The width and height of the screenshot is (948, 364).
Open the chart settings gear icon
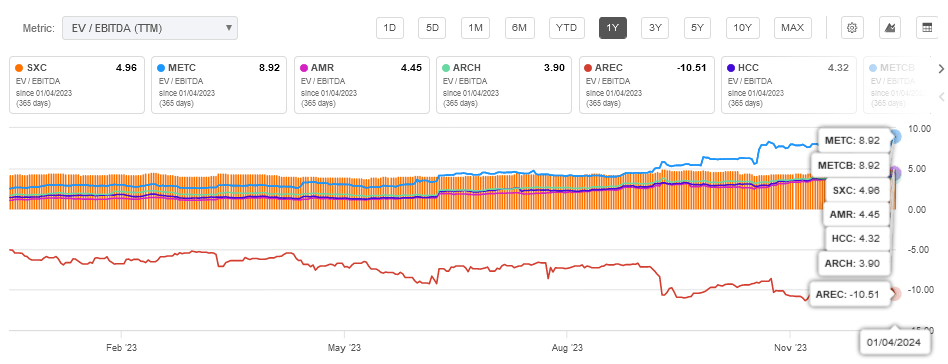click(852, 28)
